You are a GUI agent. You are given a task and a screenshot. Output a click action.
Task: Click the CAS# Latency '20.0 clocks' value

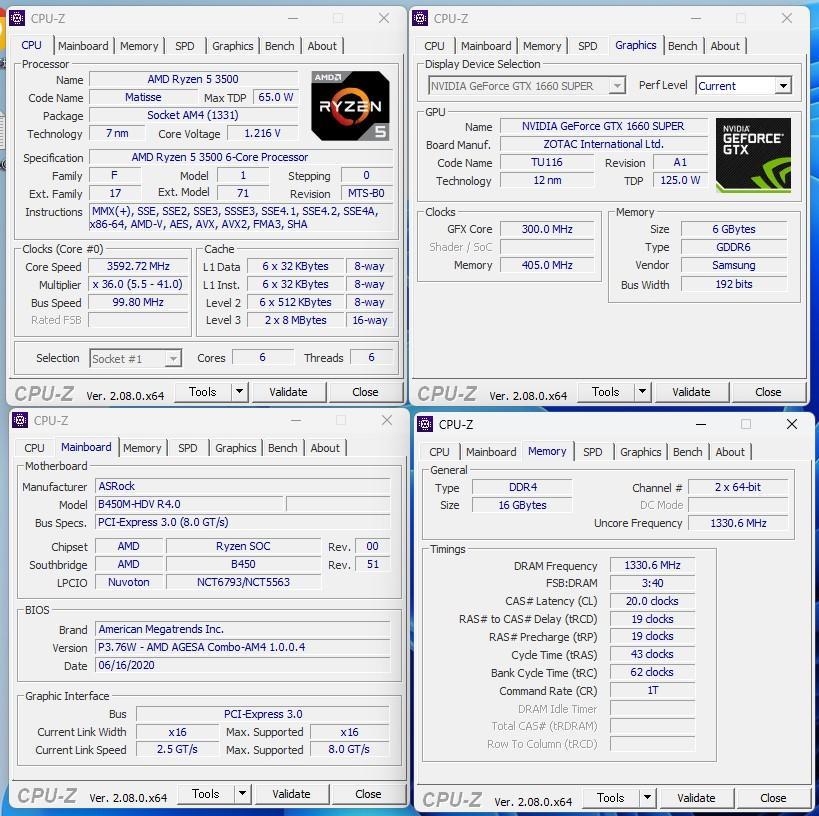point(652,601)
